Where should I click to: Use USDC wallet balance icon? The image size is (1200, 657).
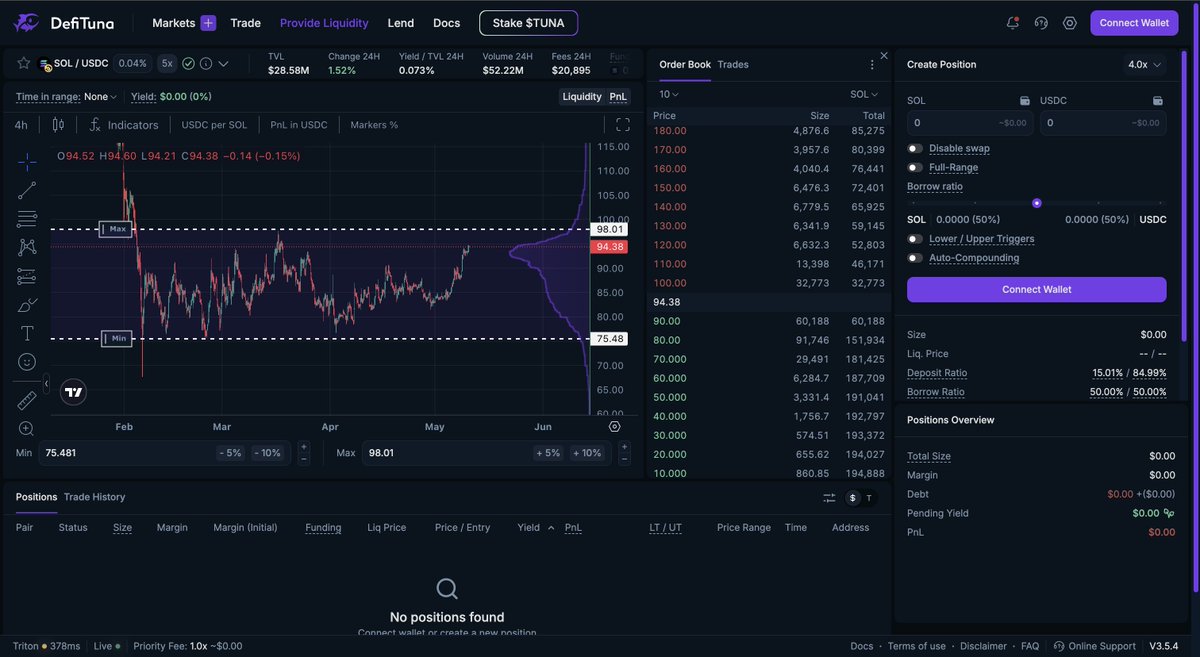pos(1158,101)
